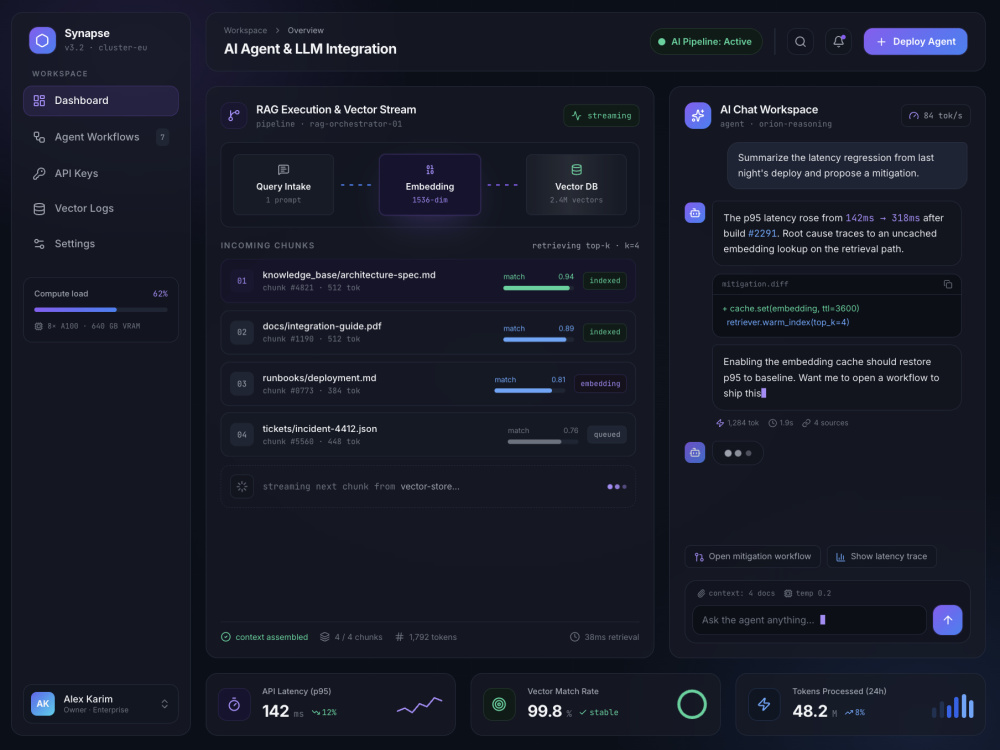Open Vector Logs in sidebar
Screen dimensions: 1000x750
101,209
